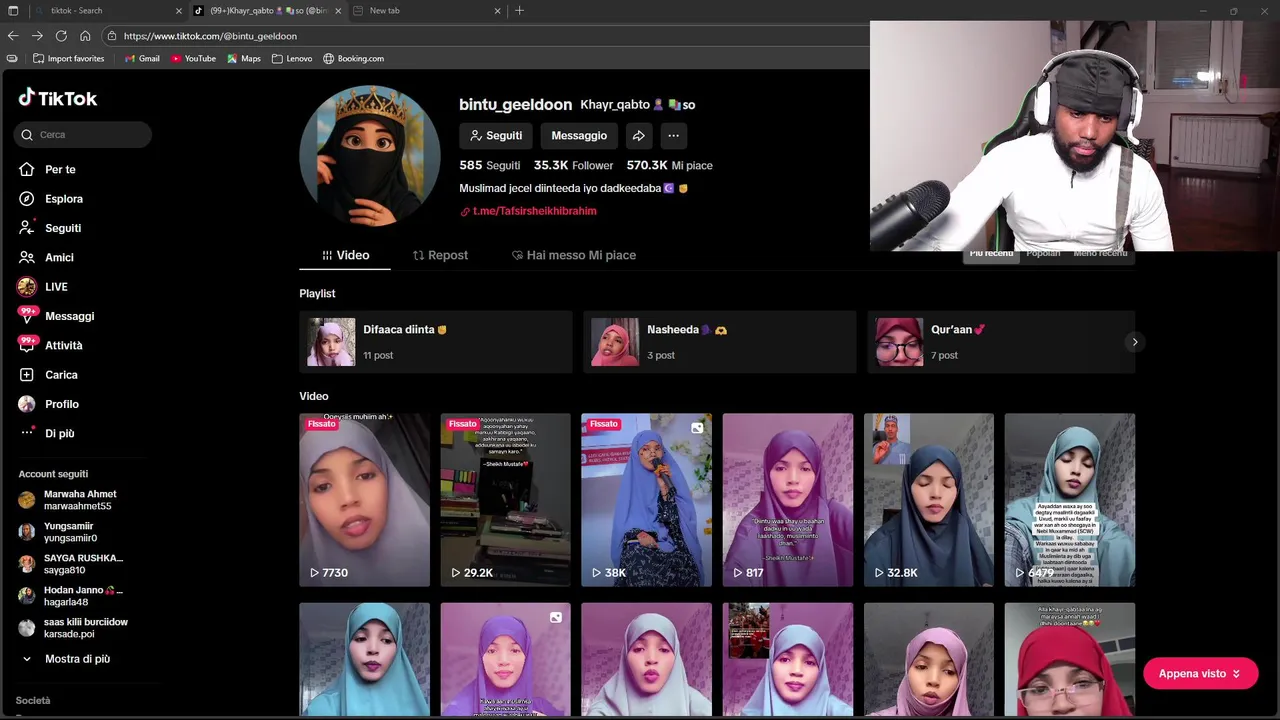Close the tiktok - Search browser tab
The image size is (1280, 720).
pos(179,11)
